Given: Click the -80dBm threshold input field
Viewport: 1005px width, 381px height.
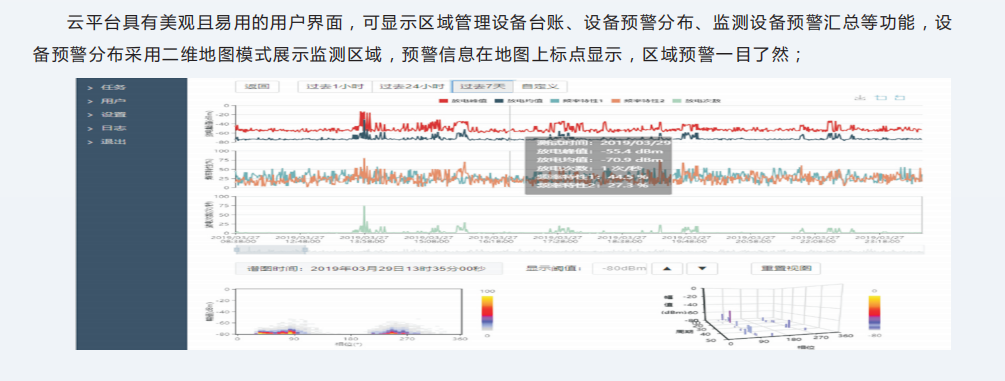Looking at the screenshot, I should [620, 269].
